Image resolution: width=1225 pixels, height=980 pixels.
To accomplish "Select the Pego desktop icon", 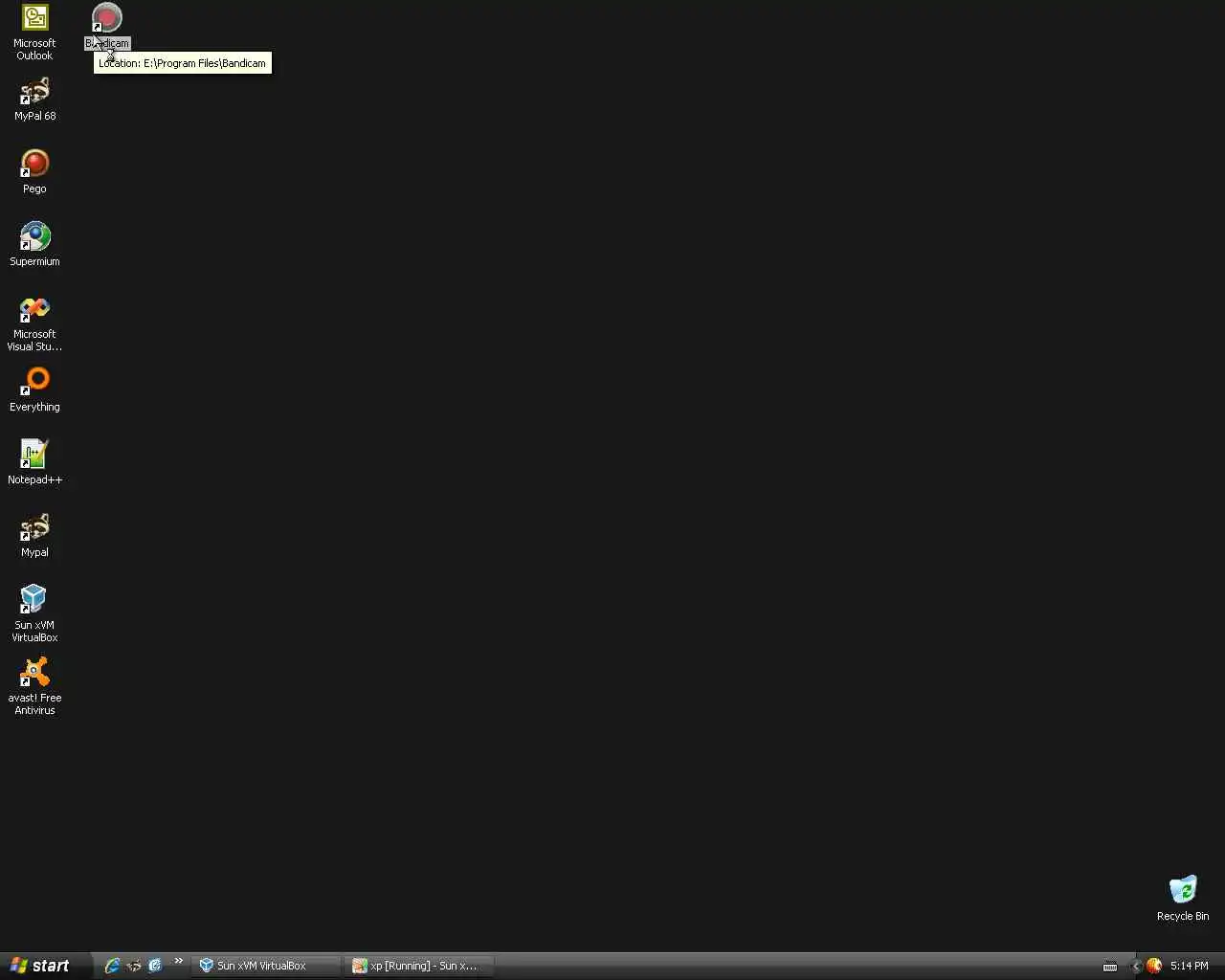I will (x=34, y=171).
